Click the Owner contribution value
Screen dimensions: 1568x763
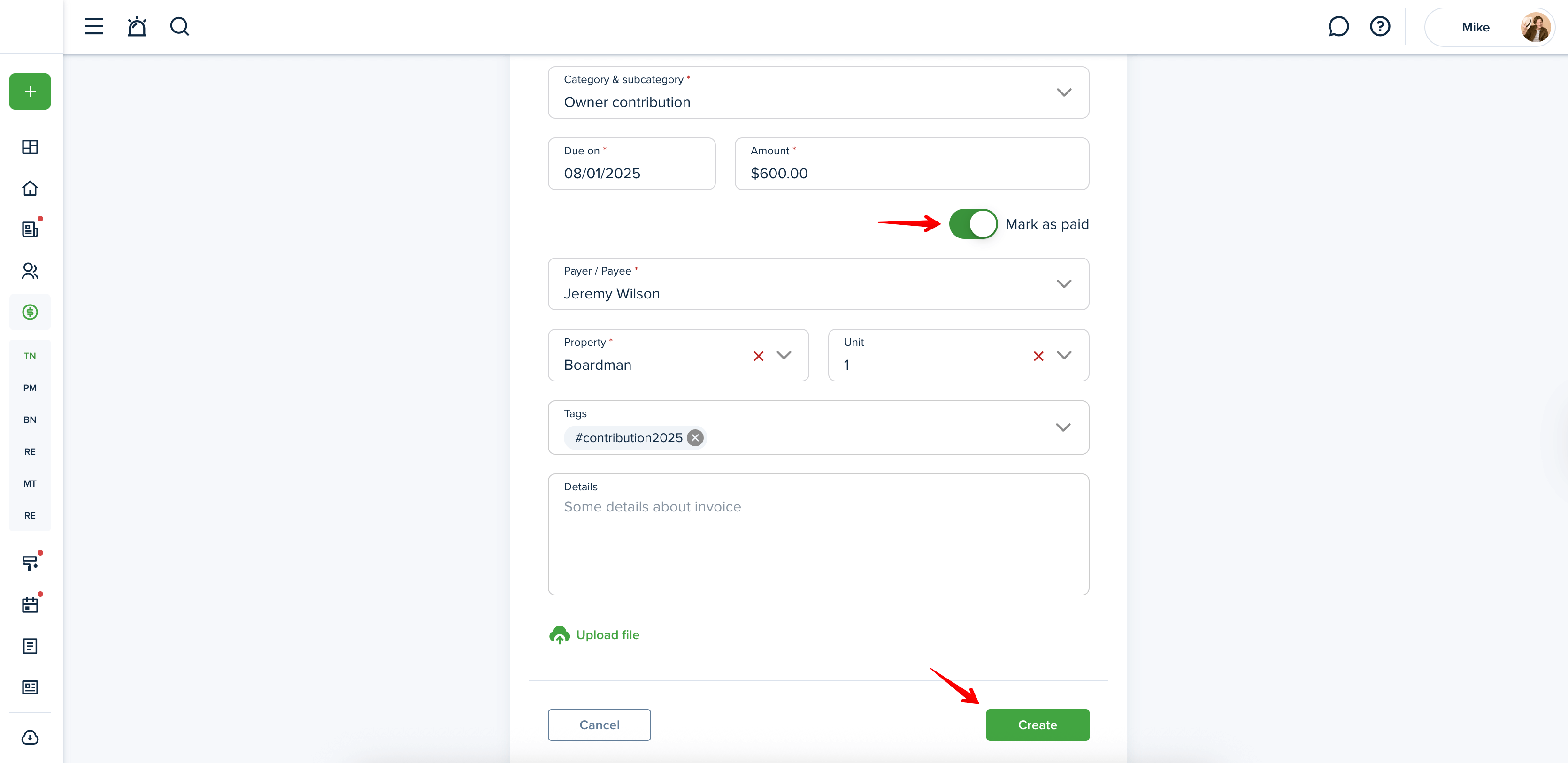(x=626, y=102)
